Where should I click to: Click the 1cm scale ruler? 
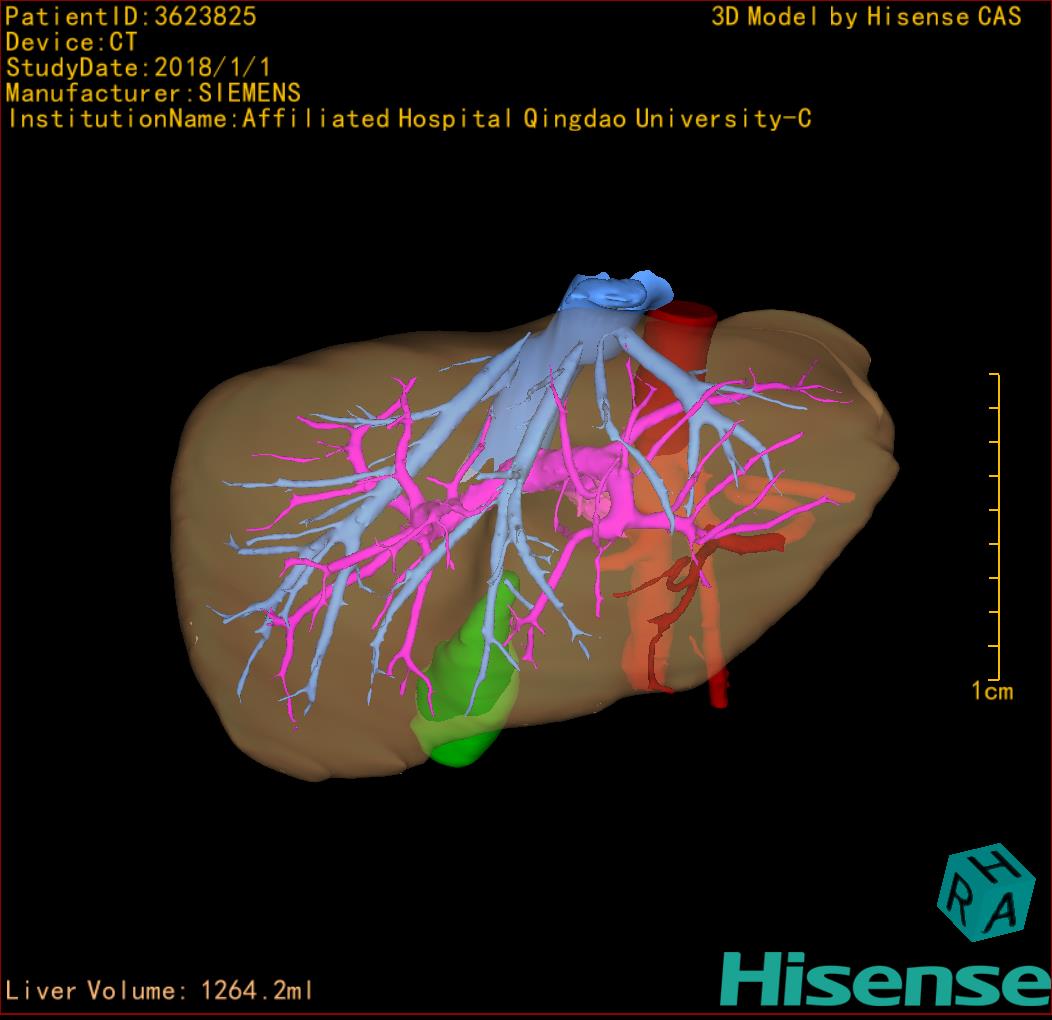pyautogui.click(x=995, y=527)
